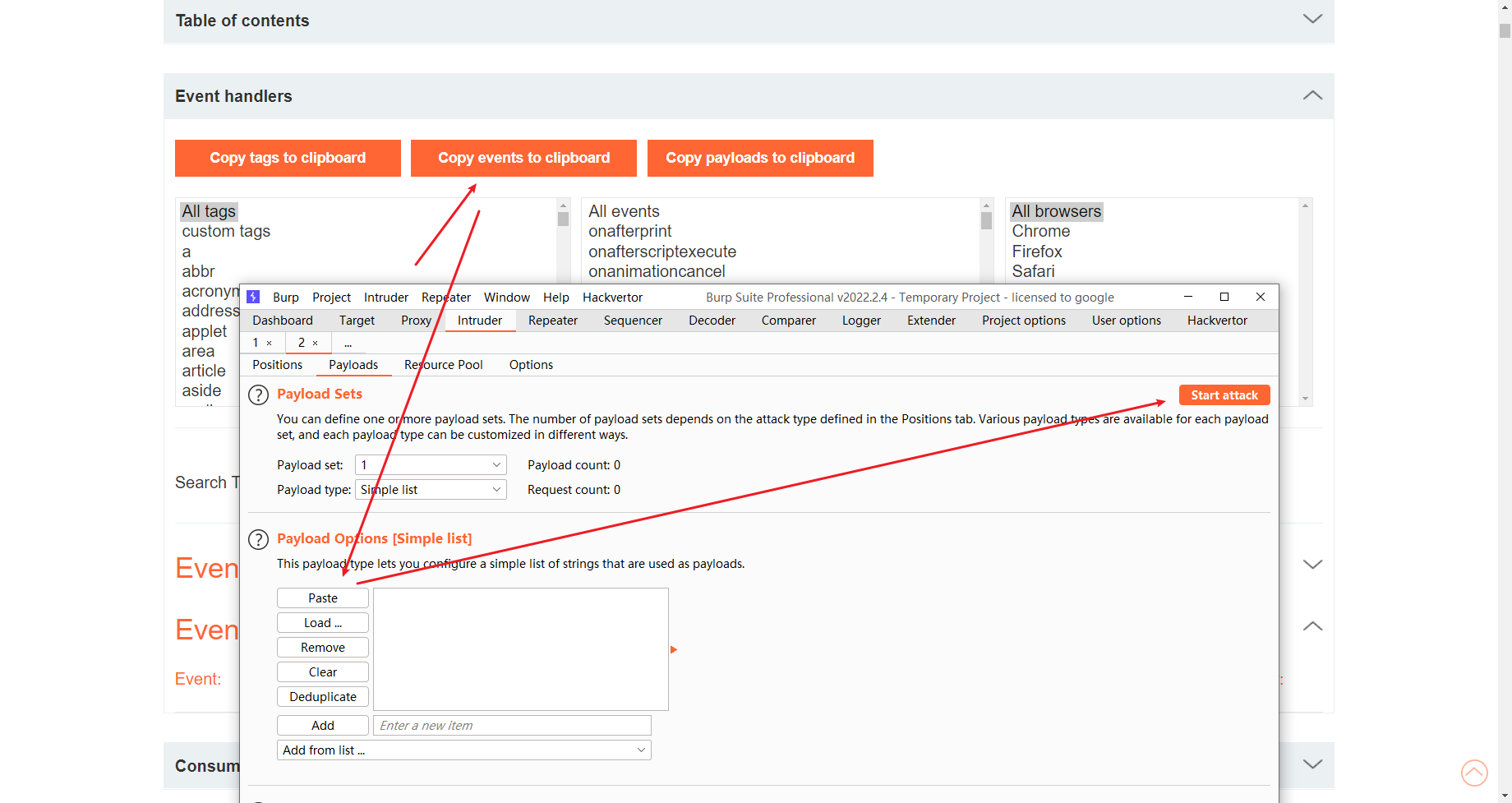This screenshot has width=1512, height=803.
Task: Open the Help menu
Action: [x=556, y=298]
